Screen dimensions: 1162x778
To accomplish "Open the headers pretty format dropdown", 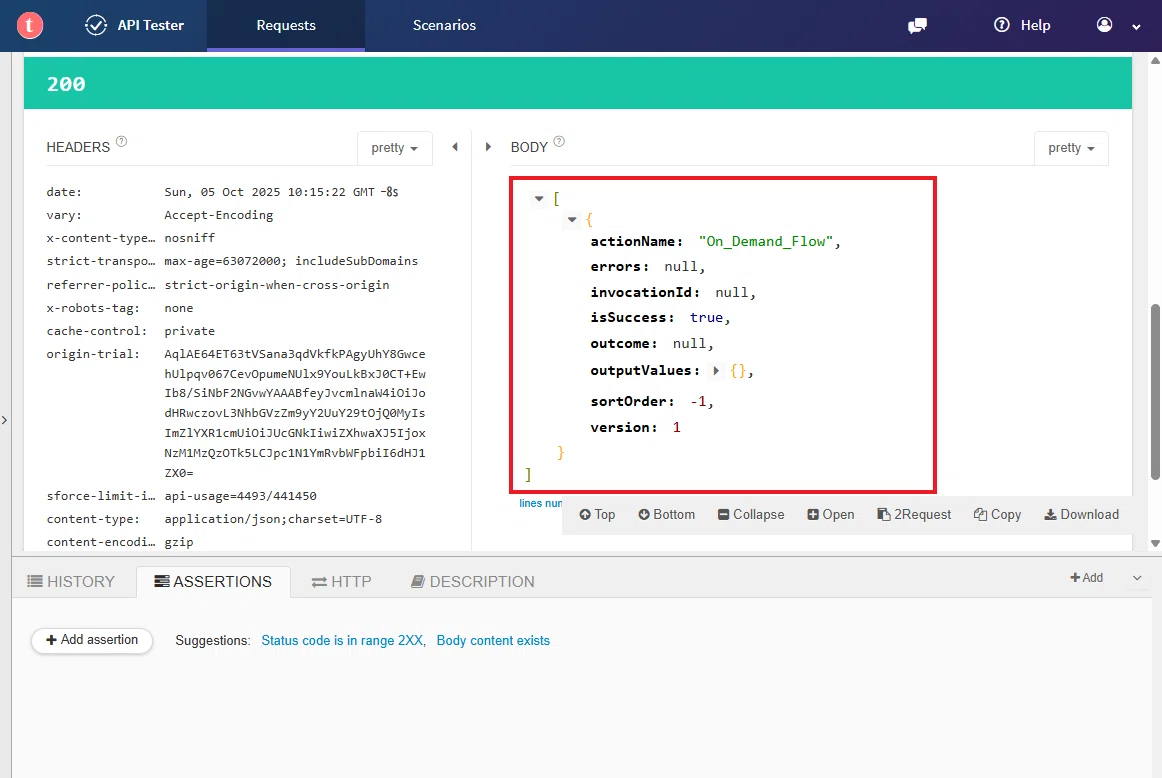I will 394,147.
